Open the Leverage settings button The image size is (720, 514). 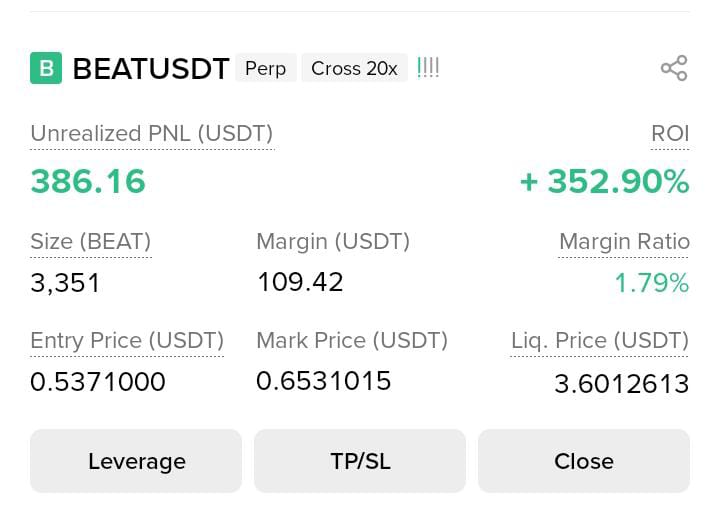click(x=136, y=461)
